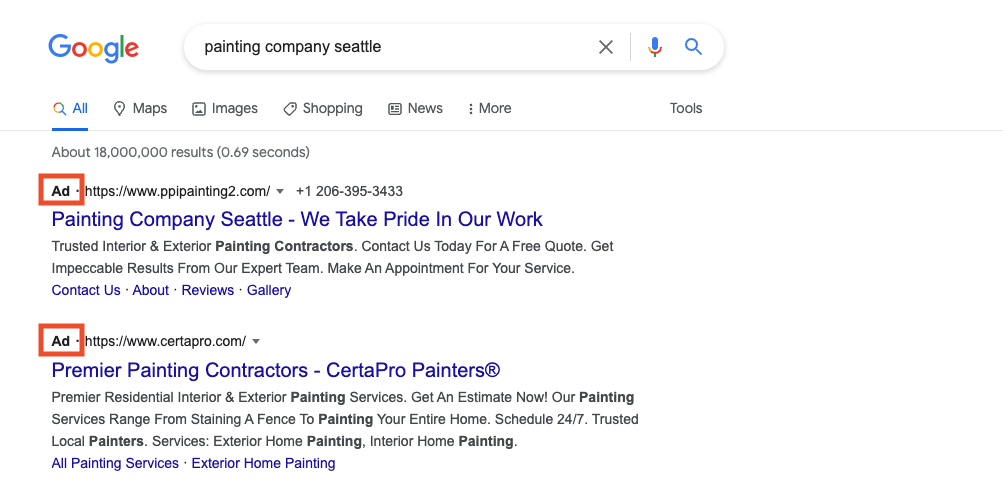Open the Reviews sitelink
Screen dimensions: 1003x499
coord(207,290)
